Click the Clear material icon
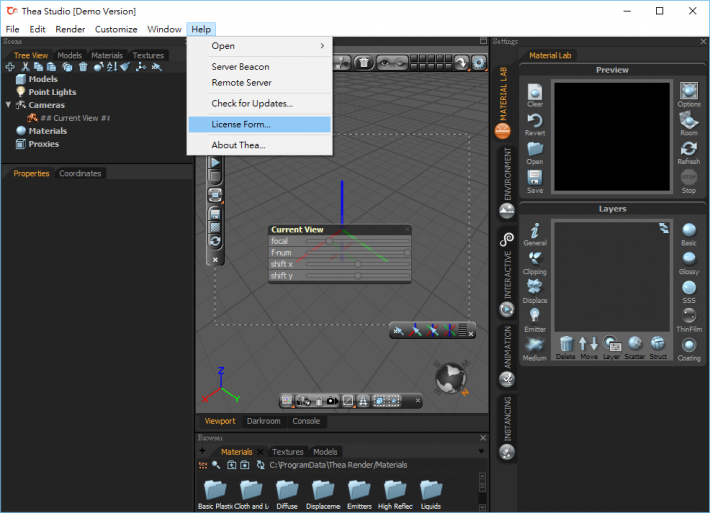The image size is (710, 513). tap(535, 94)
